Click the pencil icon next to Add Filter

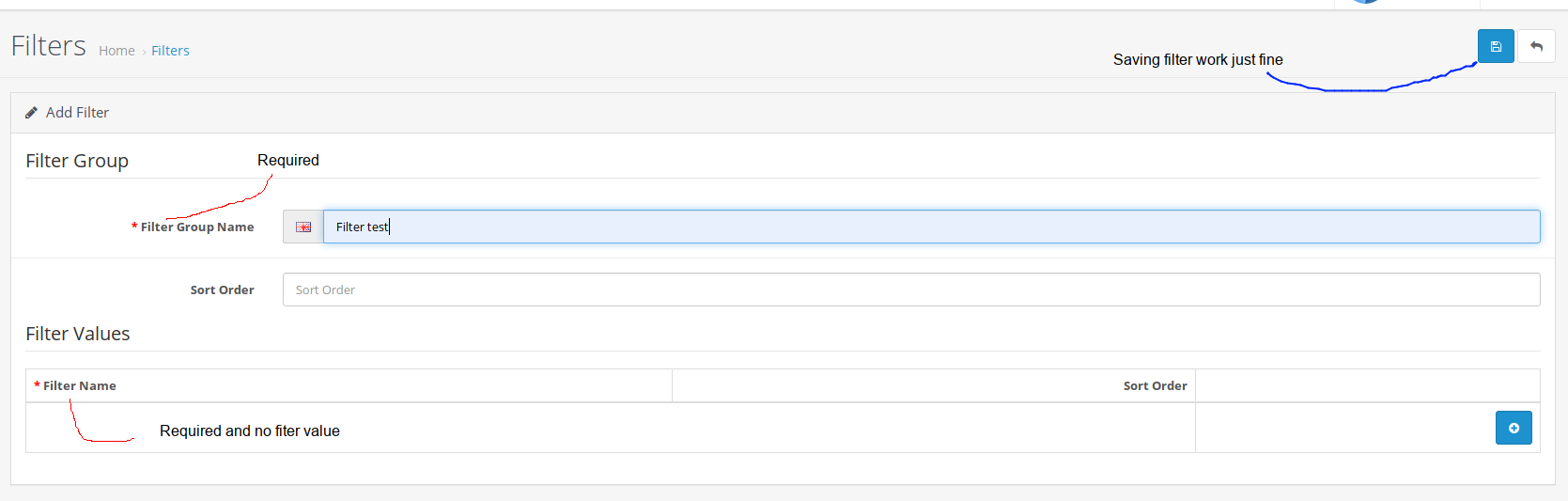(31, 113)
